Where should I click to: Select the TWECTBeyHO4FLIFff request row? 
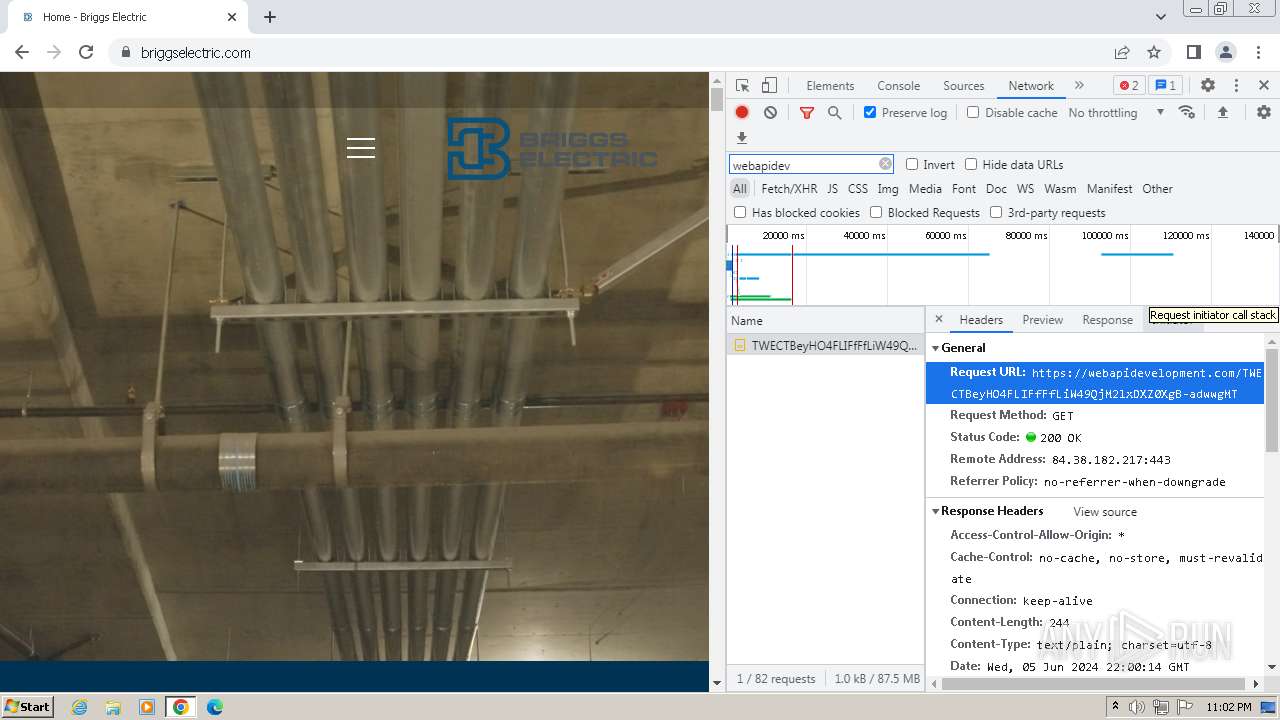point(825,345)
